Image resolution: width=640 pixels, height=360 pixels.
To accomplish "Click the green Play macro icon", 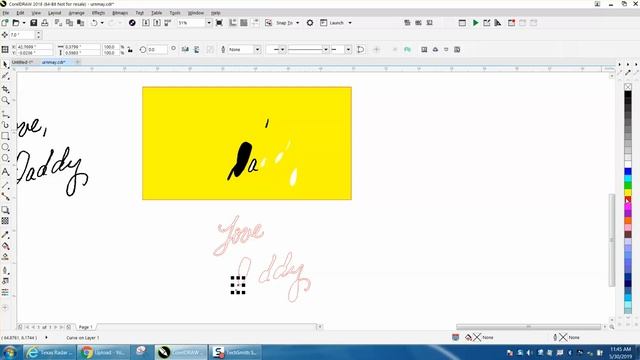I will (476, 23).
